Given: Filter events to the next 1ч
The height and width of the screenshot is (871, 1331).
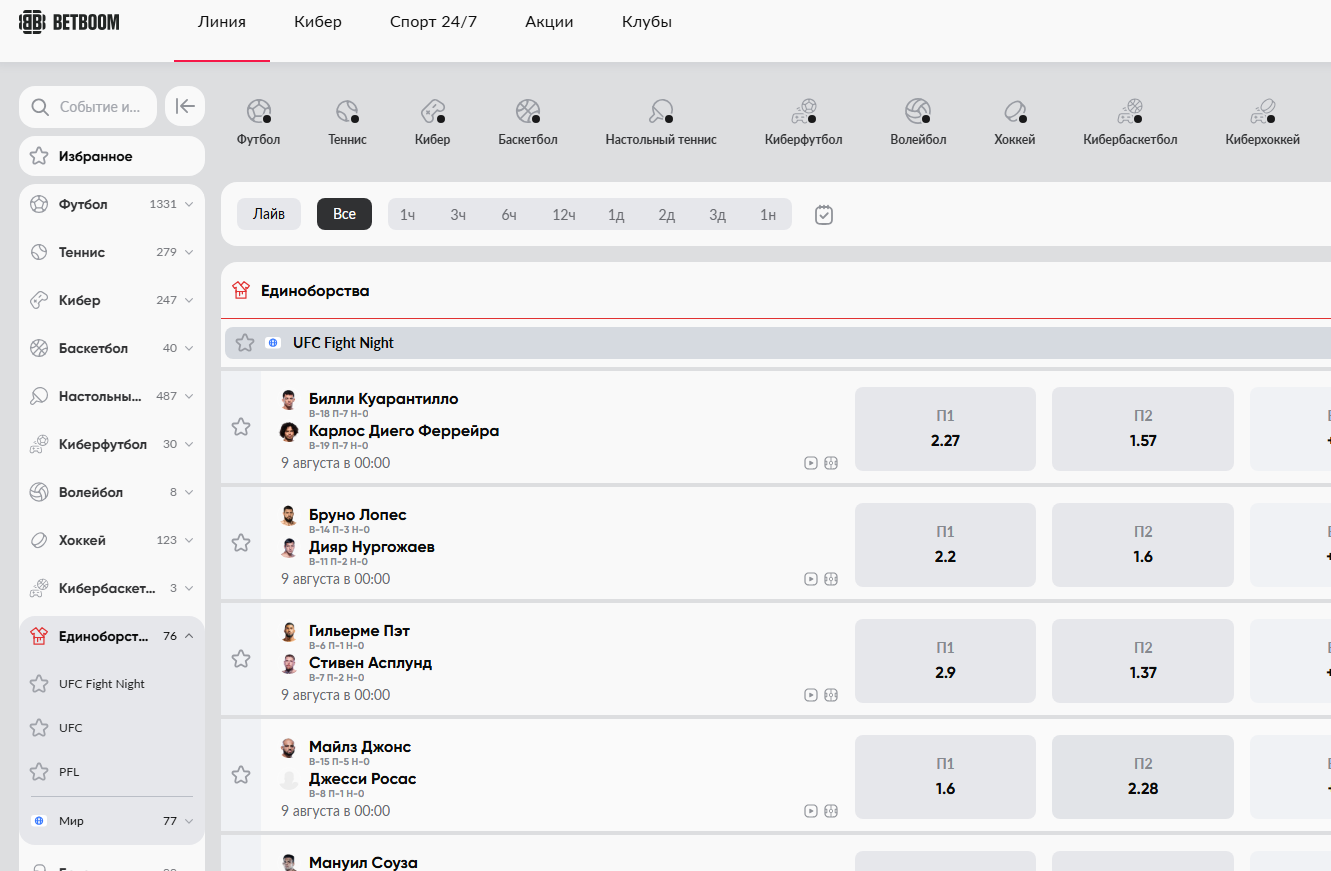Looking at the screenshot, I should point(408,214).
